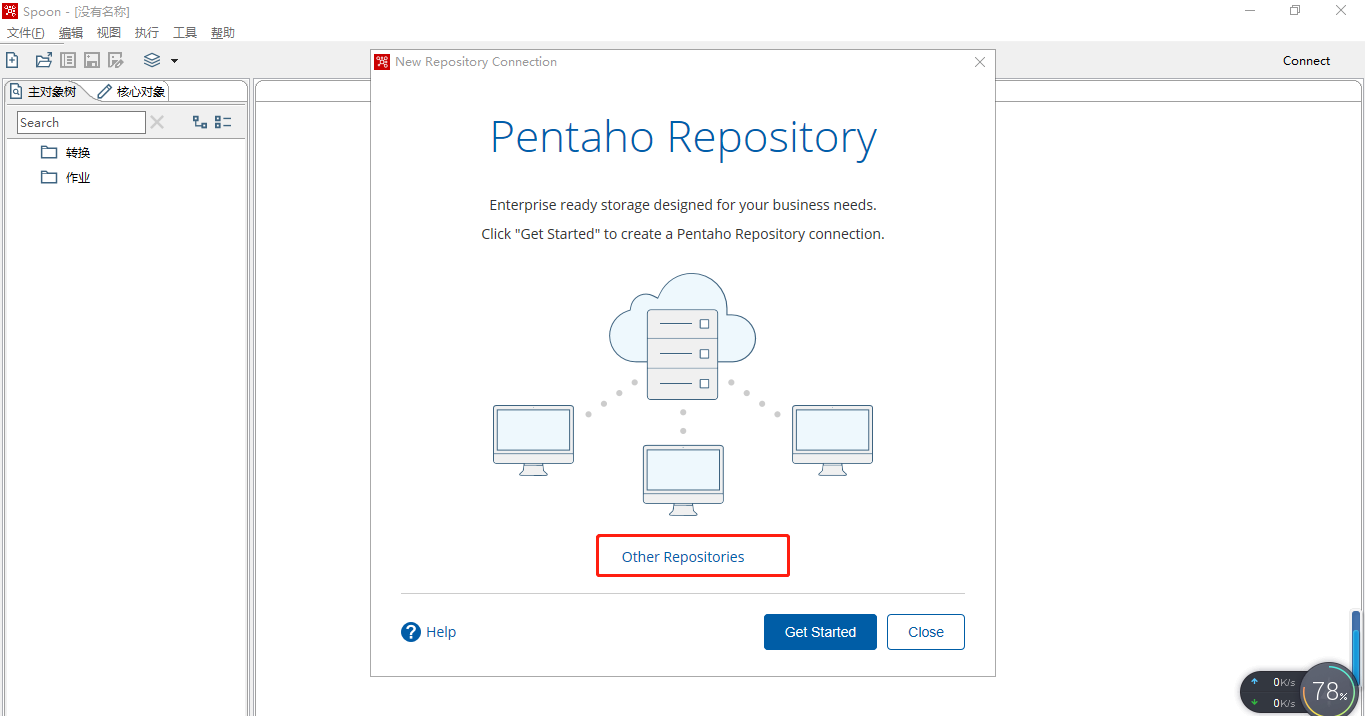Minimize the Spoon window

(1251, 10)
